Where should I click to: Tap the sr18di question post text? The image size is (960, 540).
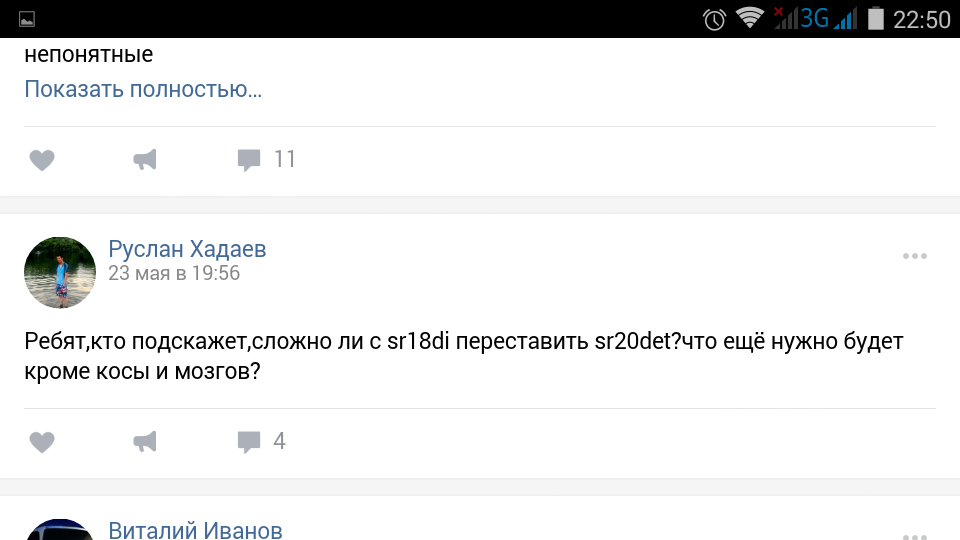click(463, 356)
